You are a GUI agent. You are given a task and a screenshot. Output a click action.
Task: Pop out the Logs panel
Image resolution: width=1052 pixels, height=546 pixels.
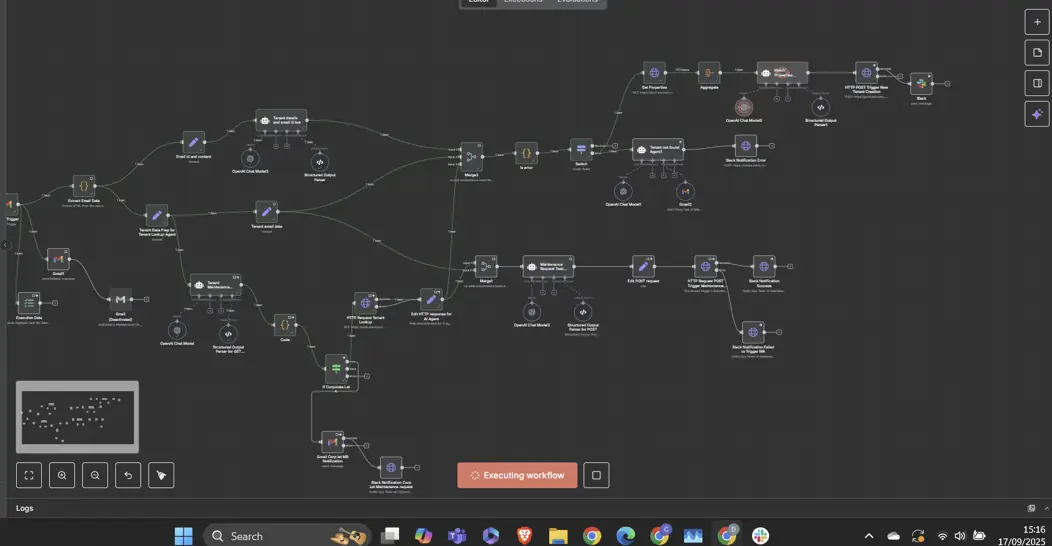click(x=1031, y=508)
